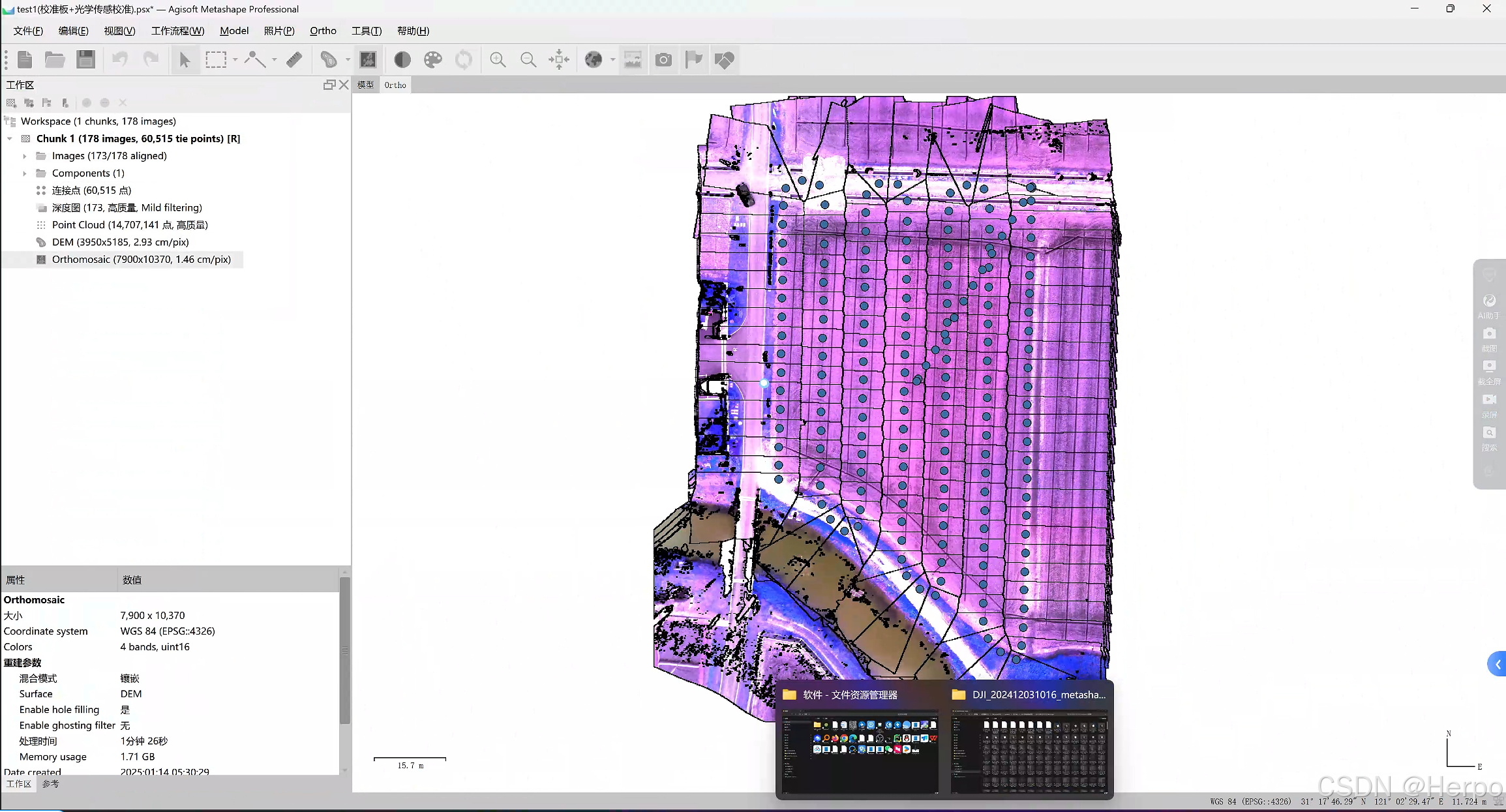This screenshot has height=812, width=1506.
Task: Click the Ruler measurement tool
Action: tap(294, 60)
